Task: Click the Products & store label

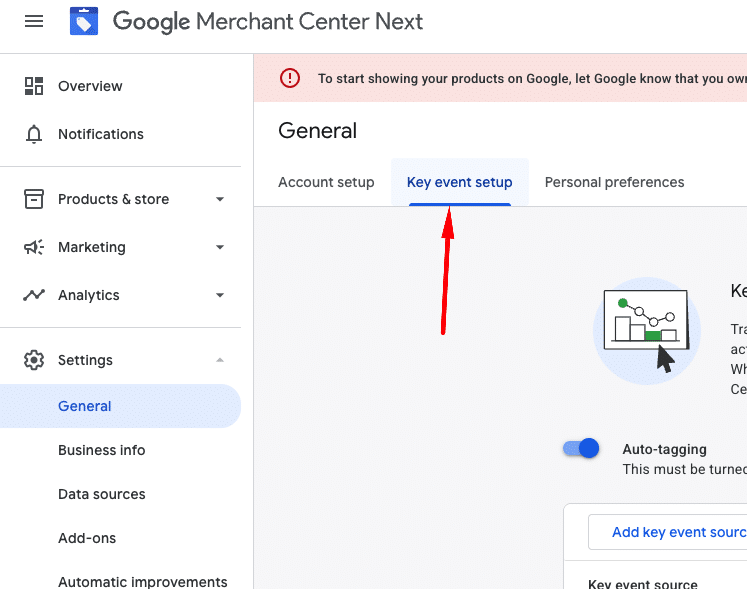Action: [113, 199]
